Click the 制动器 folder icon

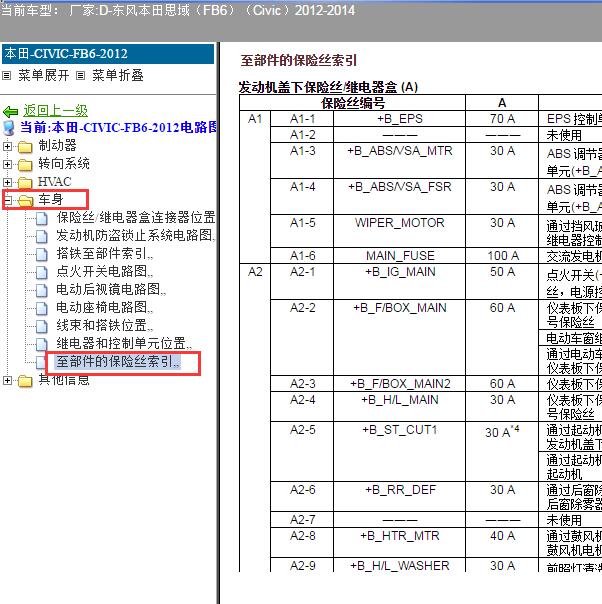(x=25, y=147)
